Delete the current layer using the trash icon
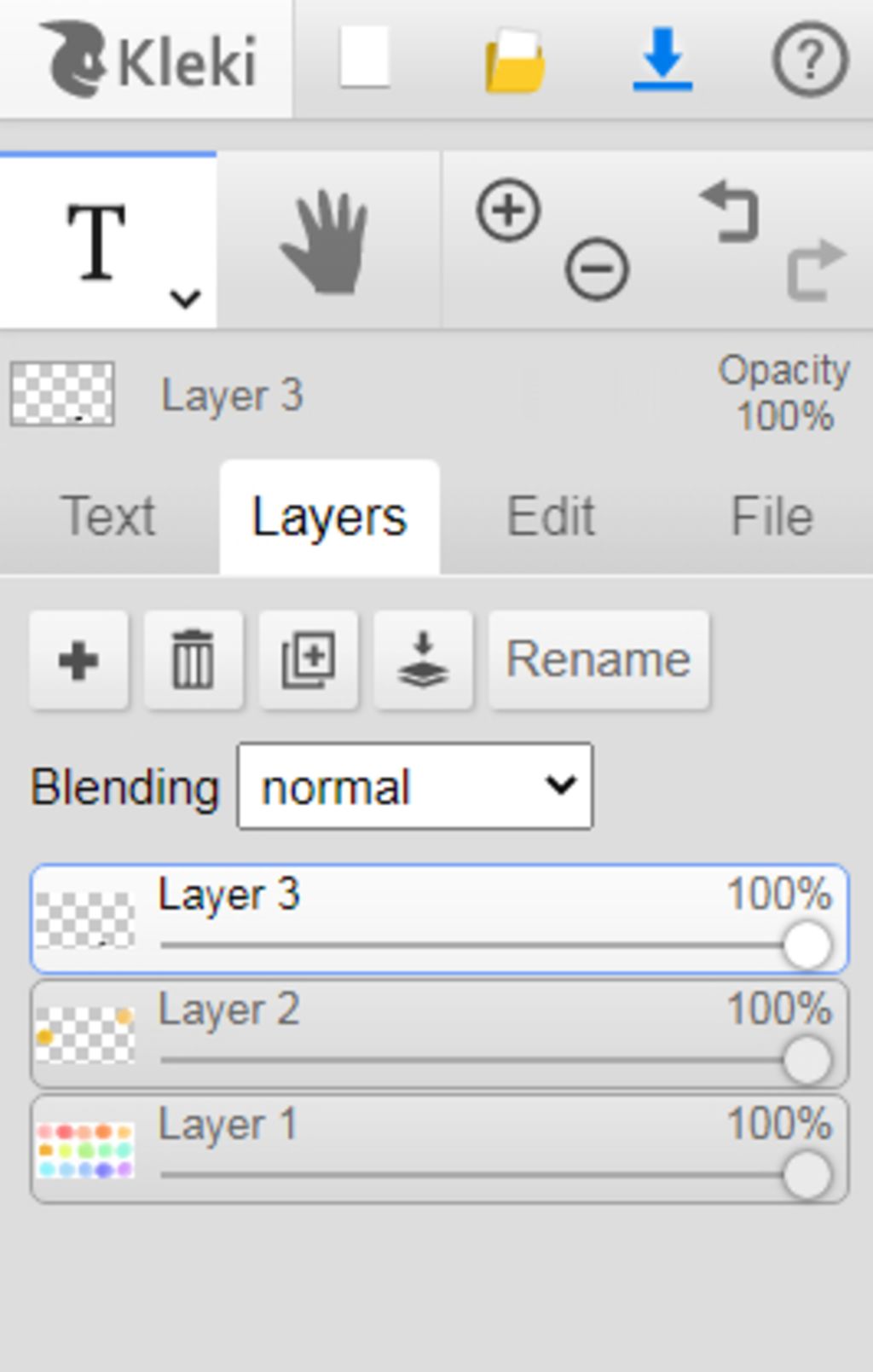 pos(194,660)
